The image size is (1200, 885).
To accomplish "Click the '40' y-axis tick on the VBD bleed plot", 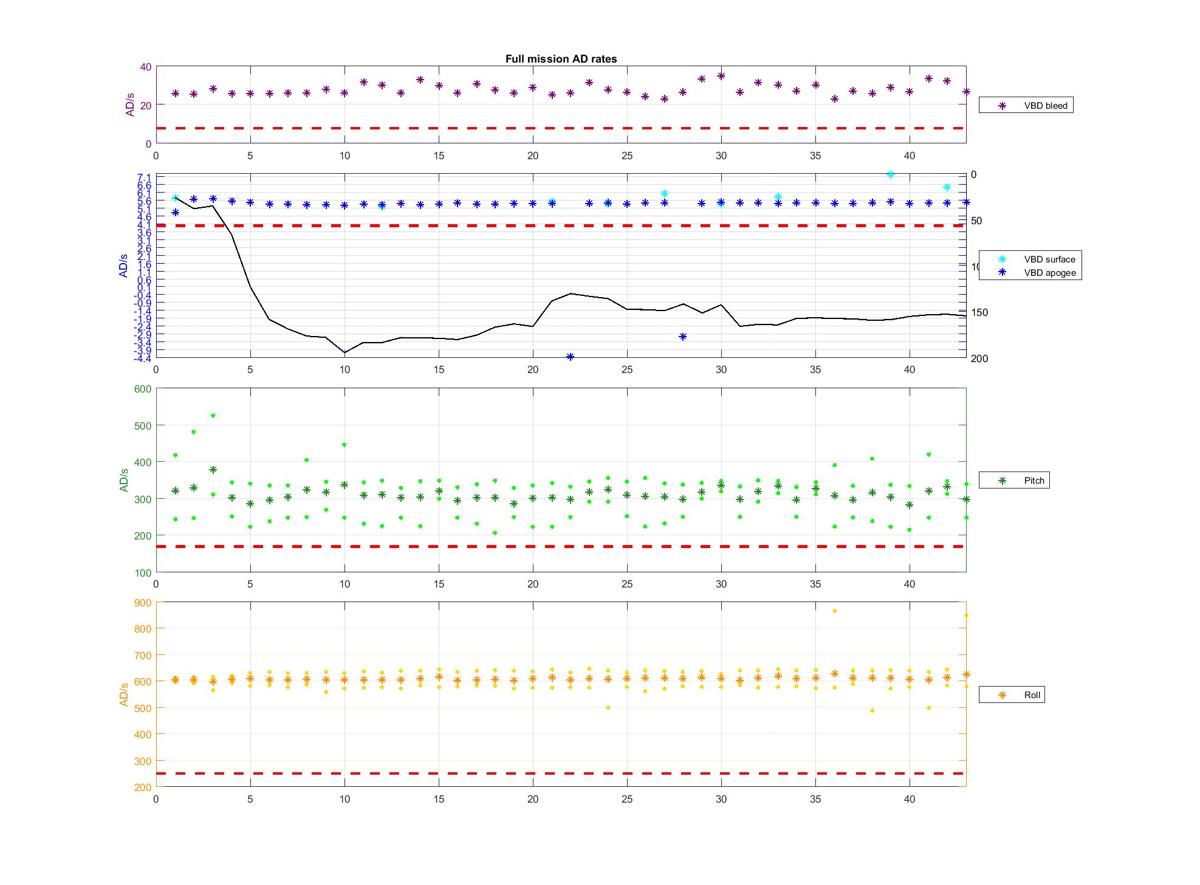I will click(x=146, y=67).
